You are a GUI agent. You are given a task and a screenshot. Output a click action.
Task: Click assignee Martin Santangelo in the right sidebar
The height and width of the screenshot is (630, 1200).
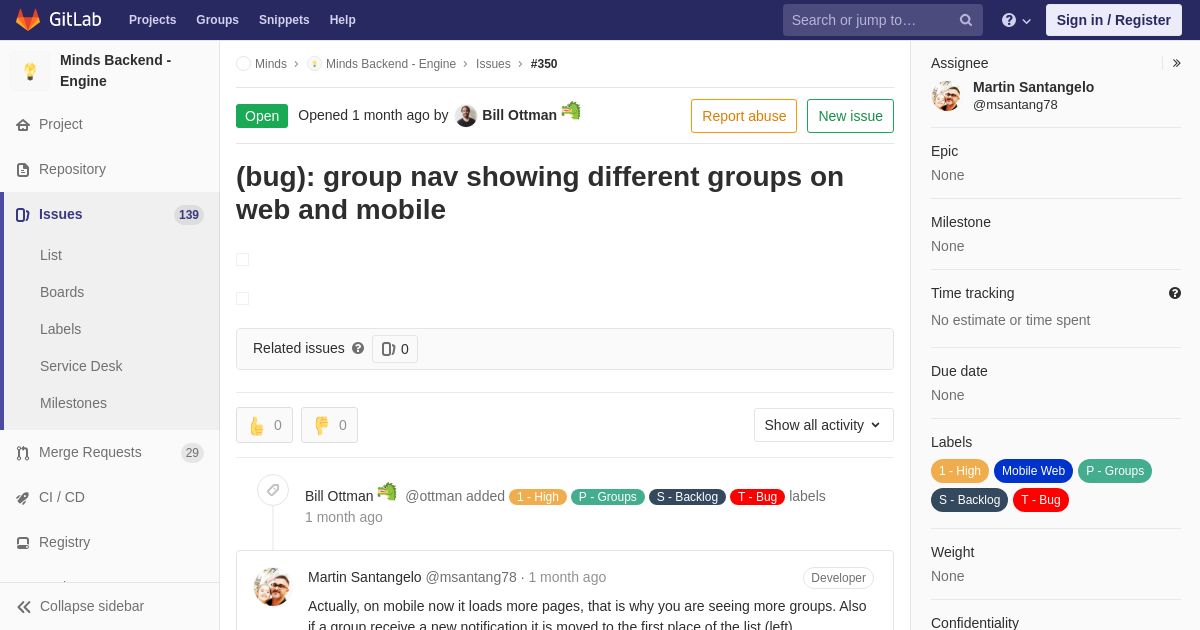(x=1033, y=87)
